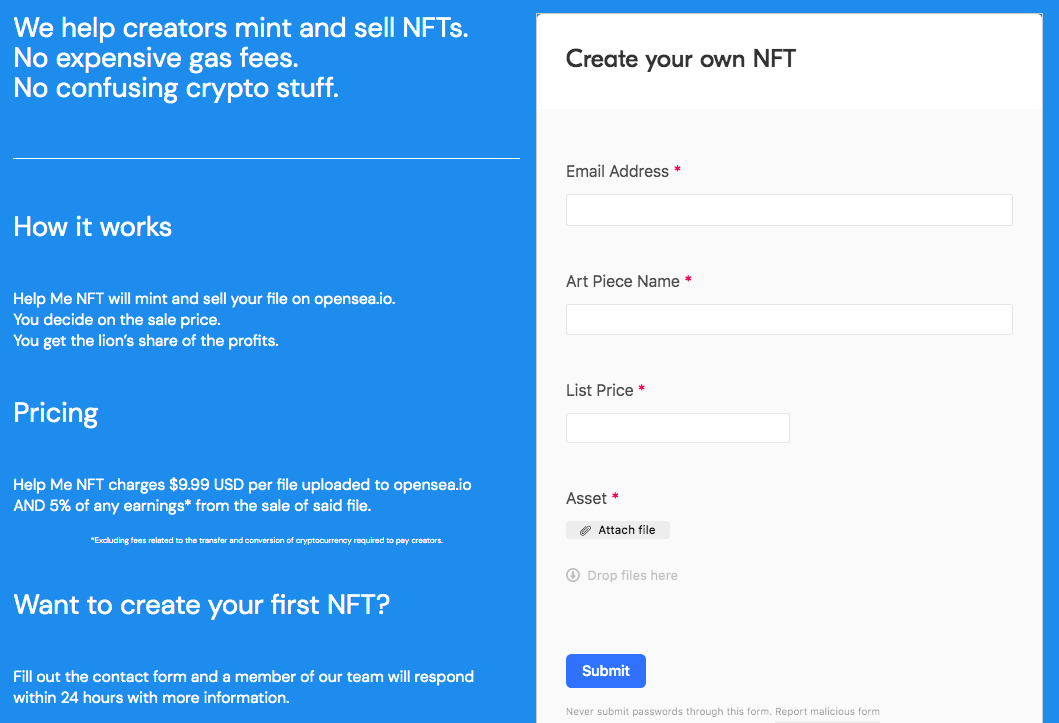The height and width of the screenshot is (723, 1059).
Task: Select the Art Piece Name input field
Action: tap(789, 319)
